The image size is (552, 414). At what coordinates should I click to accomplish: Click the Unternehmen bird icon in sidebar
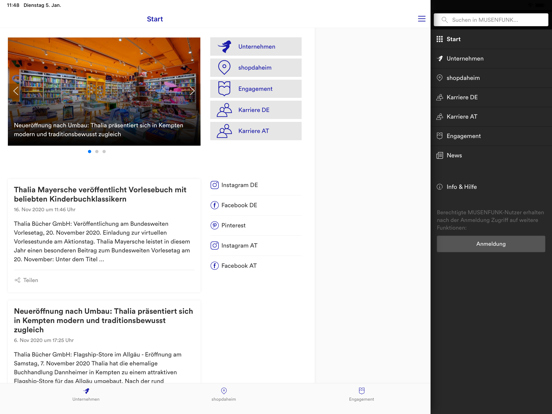[x=440, y=58]
